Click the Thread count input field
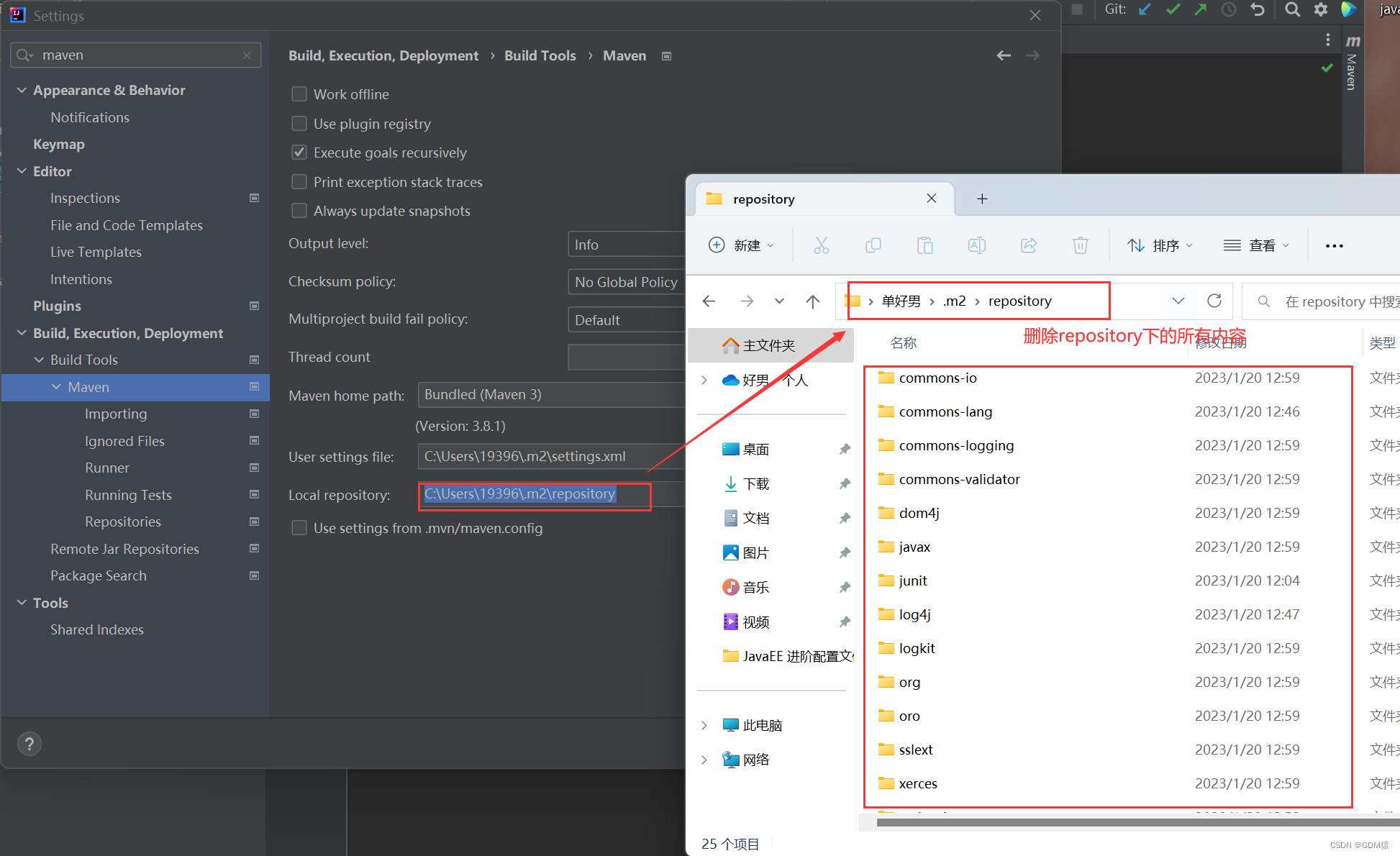Screen dimensions: 1400x856 (626, 357)
